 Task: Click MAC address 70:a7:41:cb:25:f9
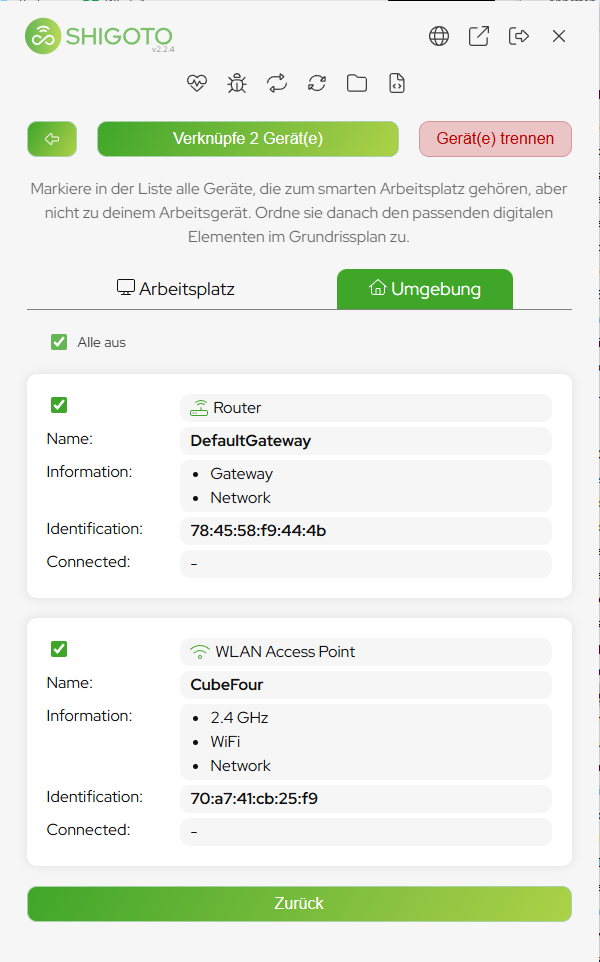254,799
